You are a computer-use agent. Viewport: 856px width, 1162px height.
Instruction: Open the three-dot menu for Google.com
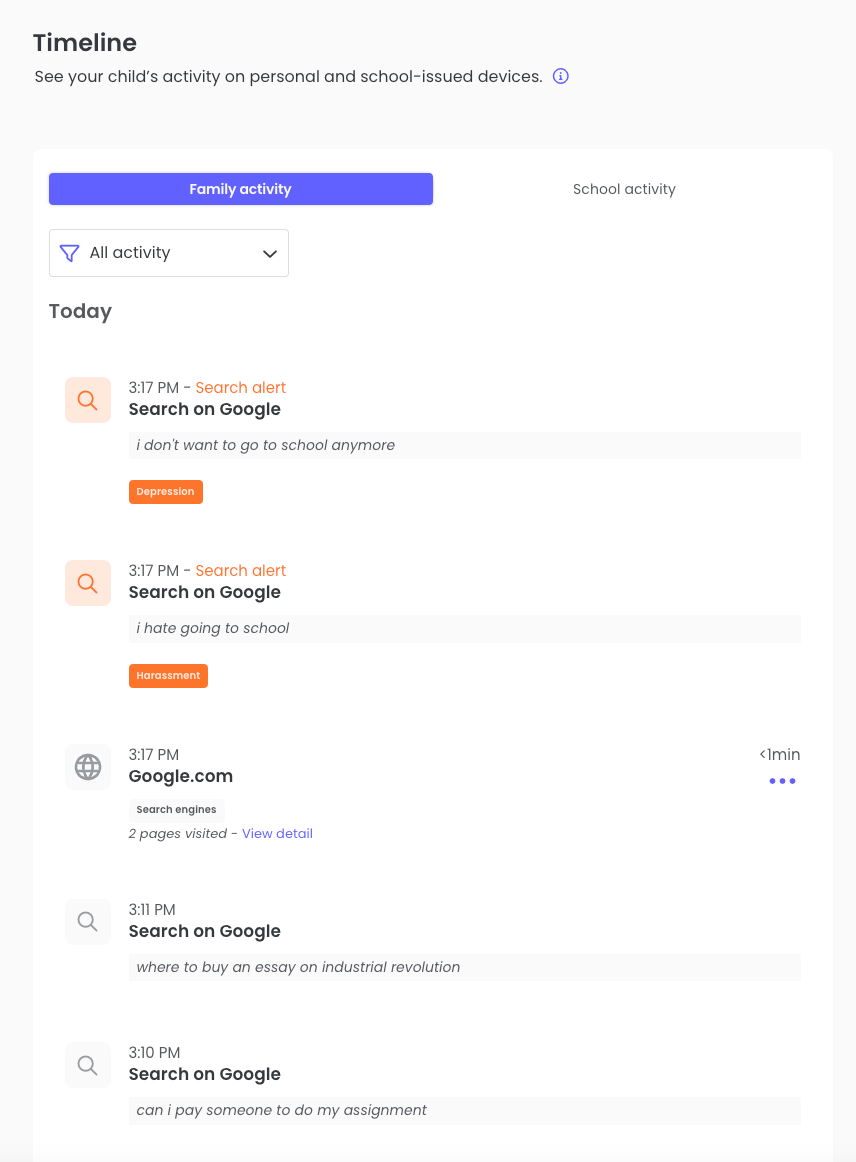(x=782, y=781)
